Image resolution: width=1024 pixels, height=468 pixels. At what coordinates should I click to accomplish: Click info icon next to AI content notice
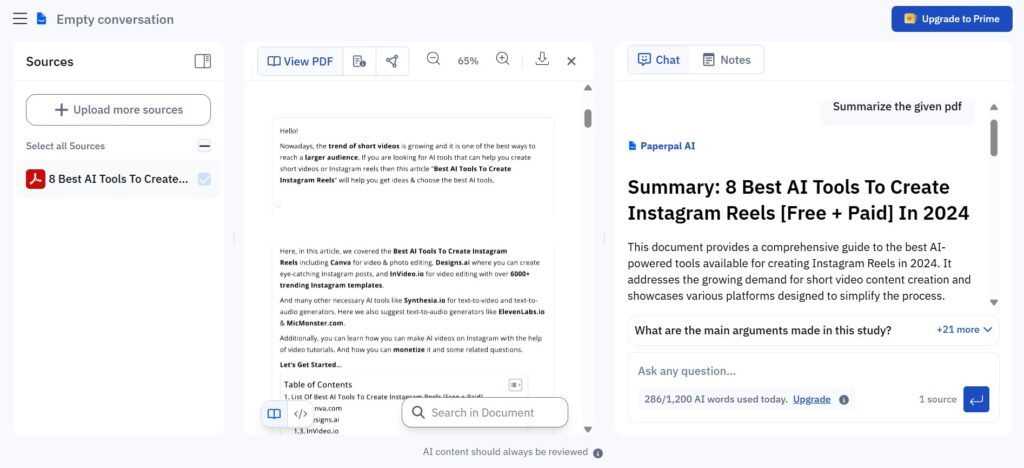pyautogui.click(x=598, y=452)
